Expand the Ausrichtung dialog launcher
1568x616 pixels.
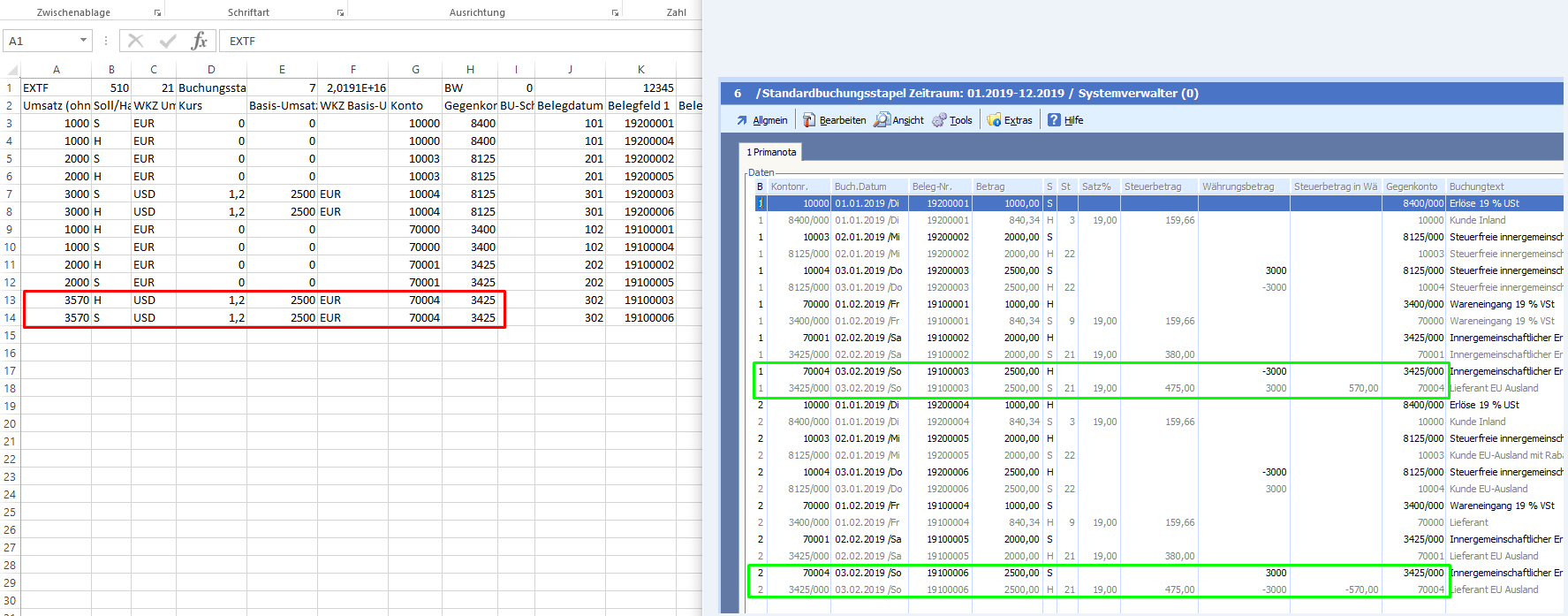[x=615, y=13]
